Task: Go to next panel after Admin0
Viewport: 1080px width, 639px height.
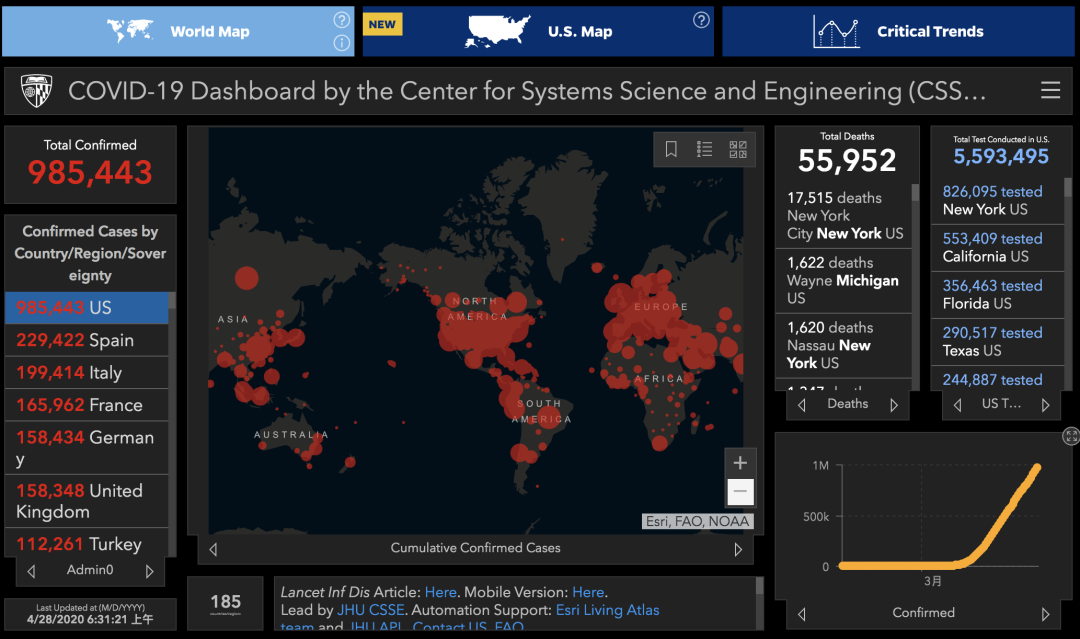Action: [x=150, y=571]
